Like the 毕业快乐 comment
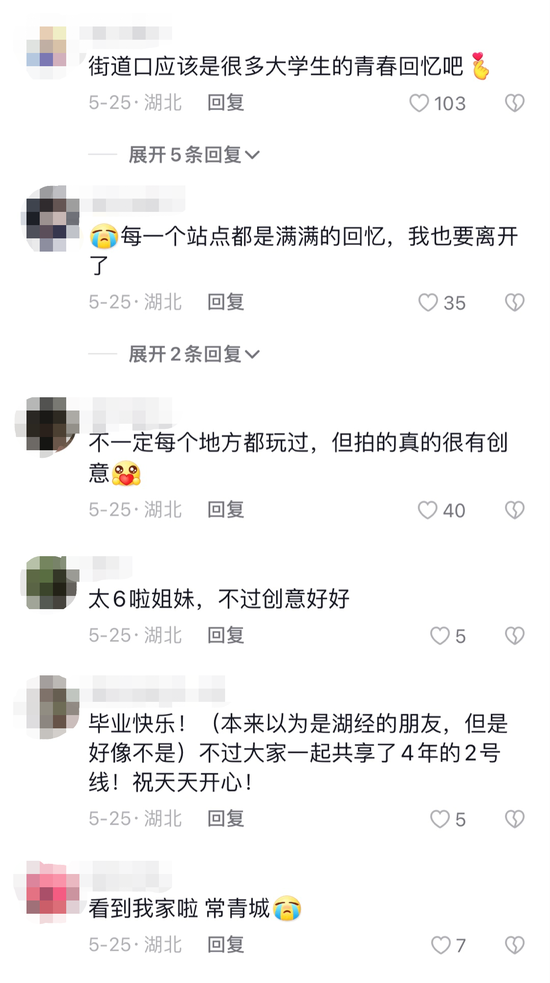The width and height of the screenshot is (550, 983). (440, 819)
